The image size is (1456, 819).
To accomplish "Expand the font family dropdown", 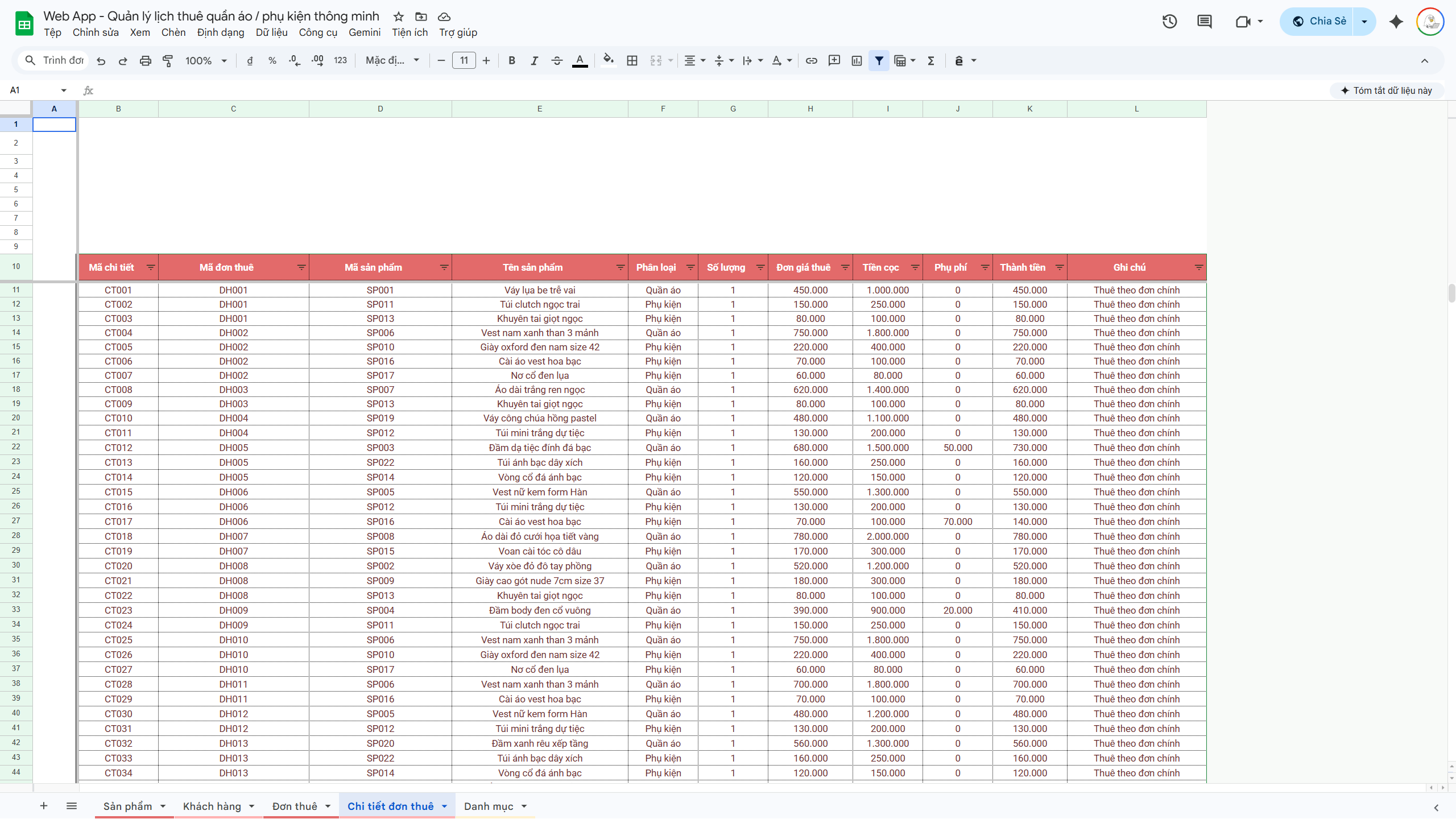I will pyautogui.click(x=392, y=61).
